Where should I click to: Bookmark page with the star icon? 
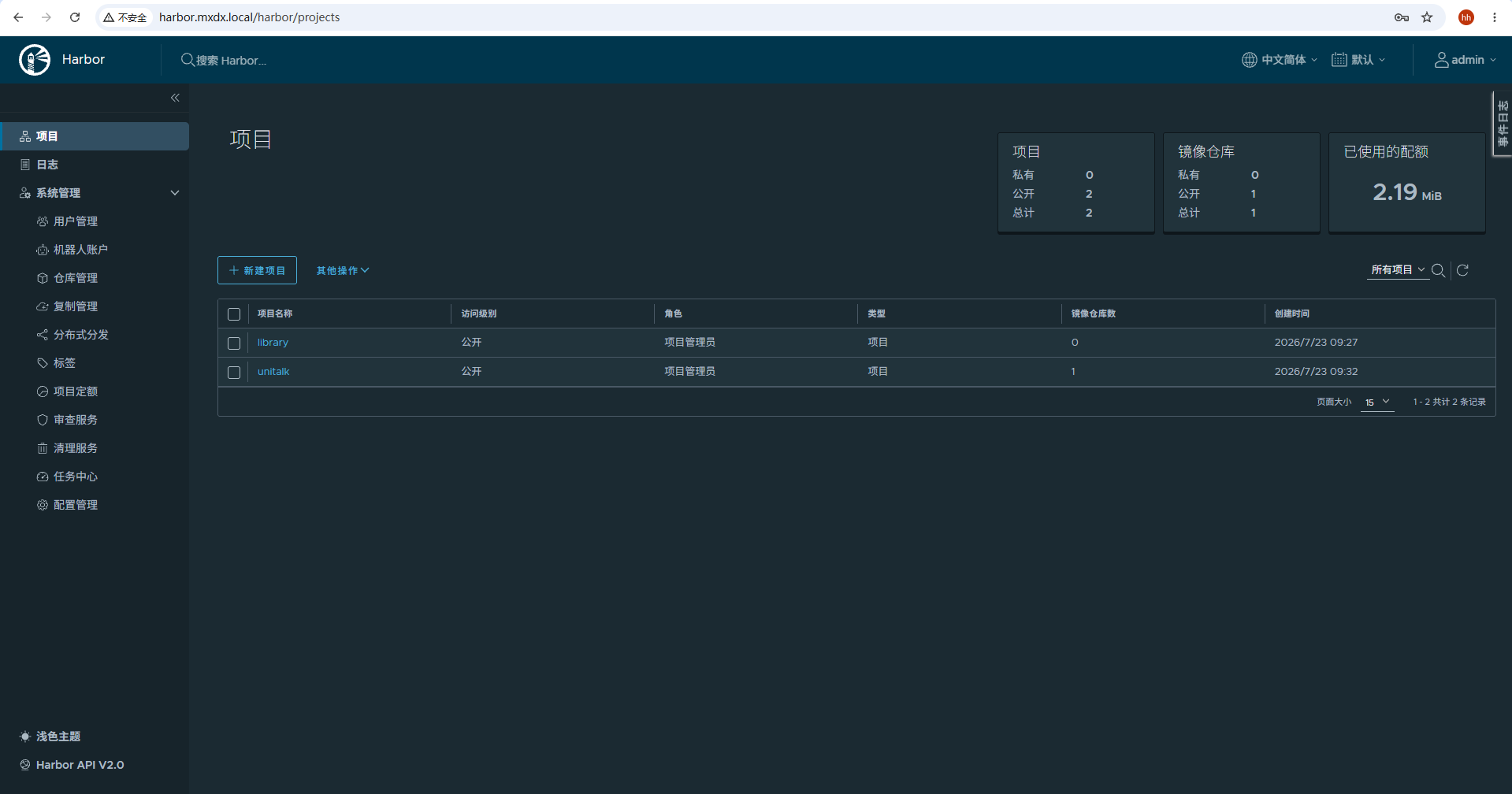coord(1427,17)
